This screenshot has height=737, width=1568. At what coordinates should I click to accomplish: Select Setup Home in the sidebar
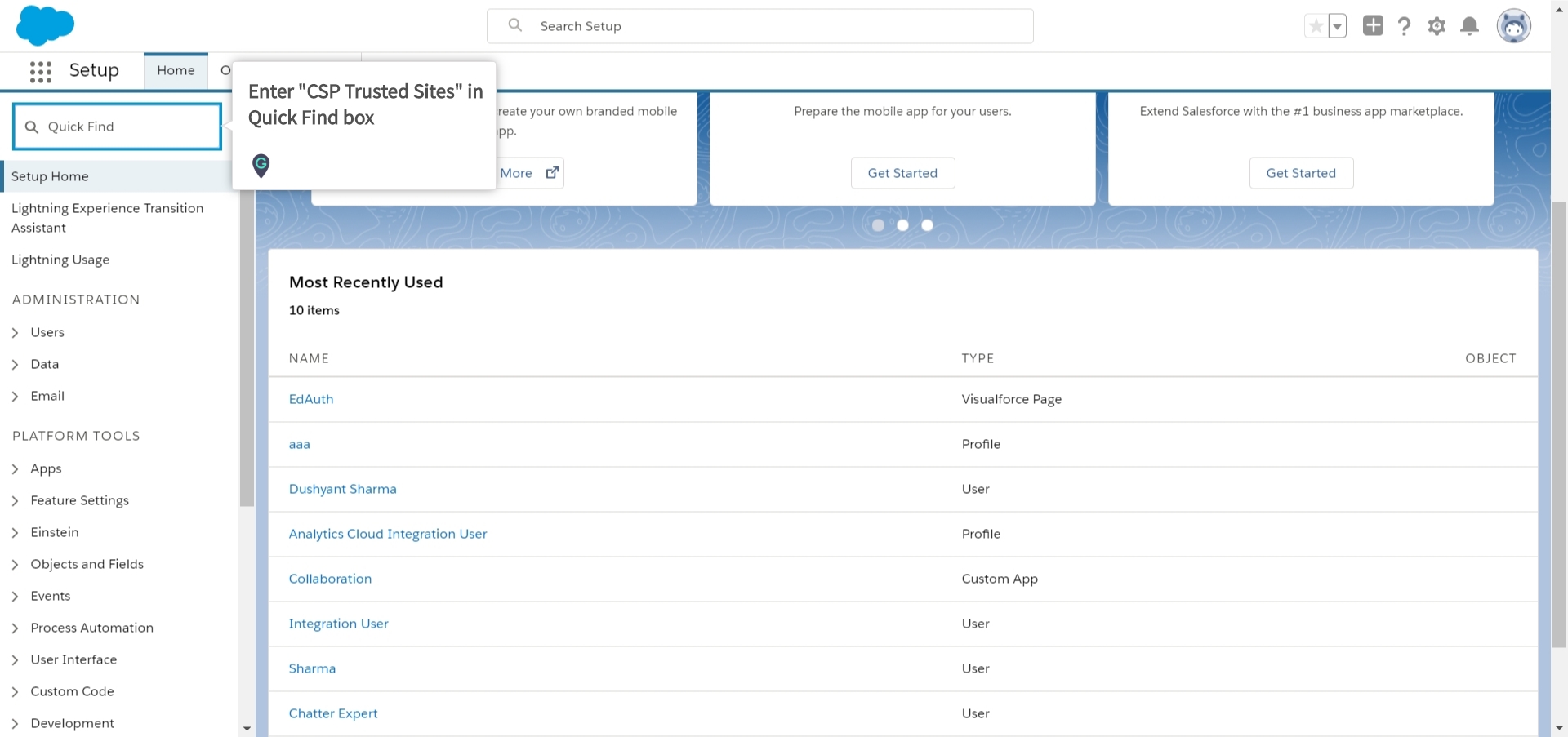[x=50, y=176]
